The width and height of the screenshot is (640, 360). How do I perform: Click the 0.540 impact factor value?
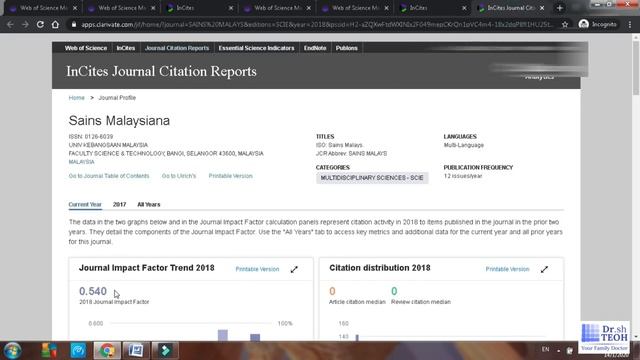click(93, 291)
